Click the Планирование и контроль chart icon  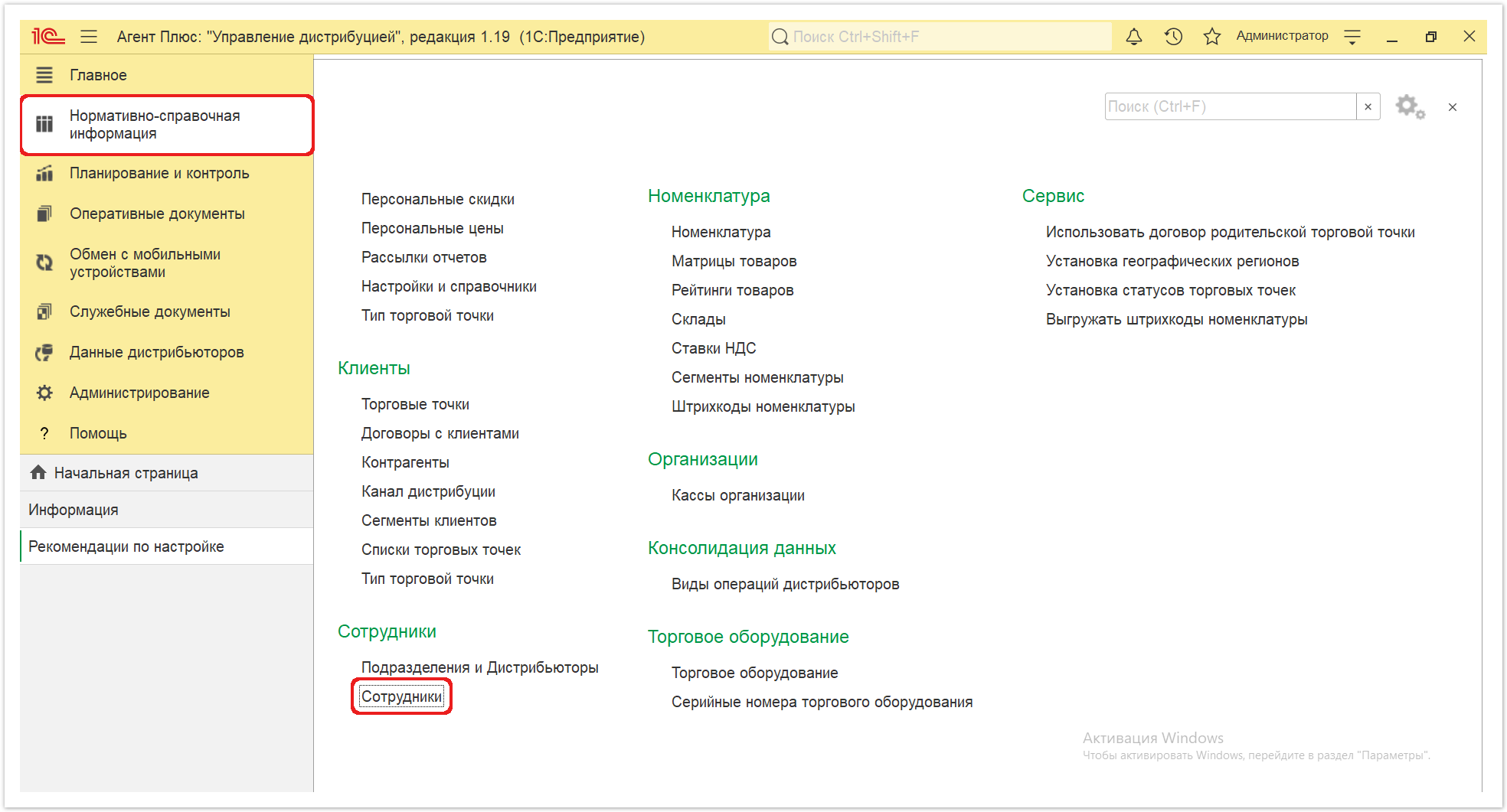tap(44, 173)
